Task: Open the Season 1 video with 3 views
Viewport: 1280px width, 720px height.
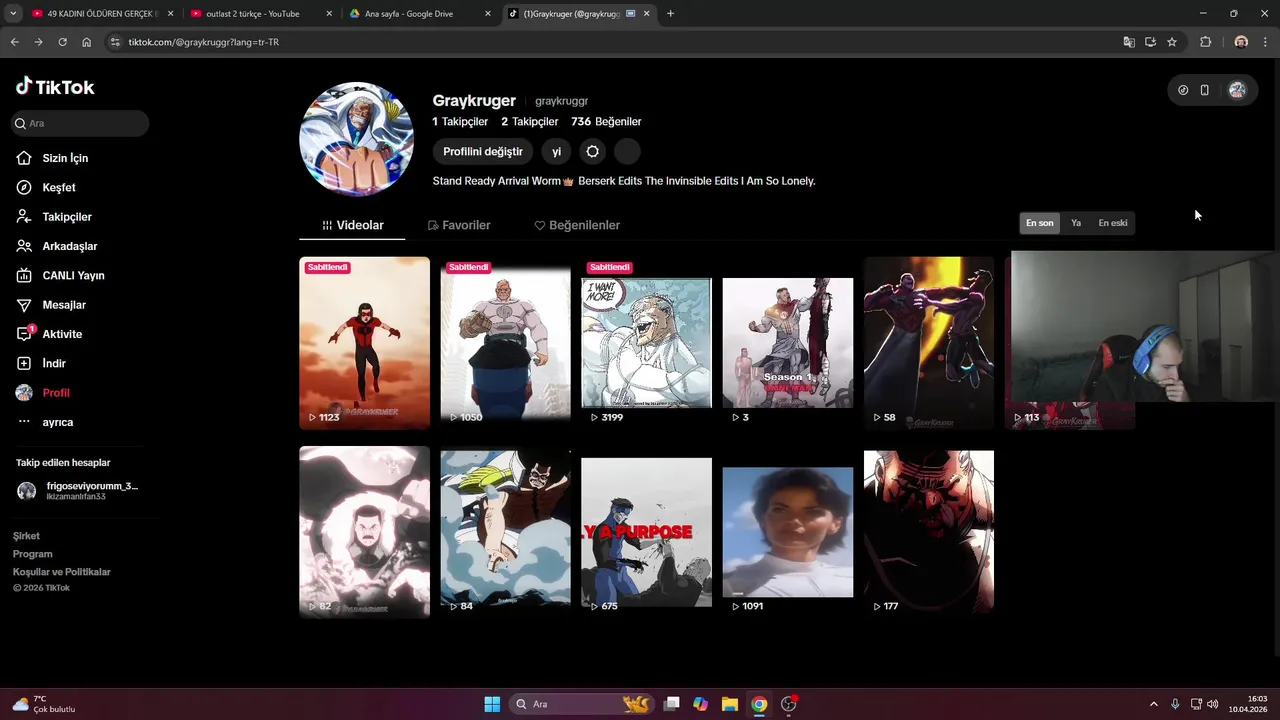Action: pyautogui.click(x=788, y=343)
